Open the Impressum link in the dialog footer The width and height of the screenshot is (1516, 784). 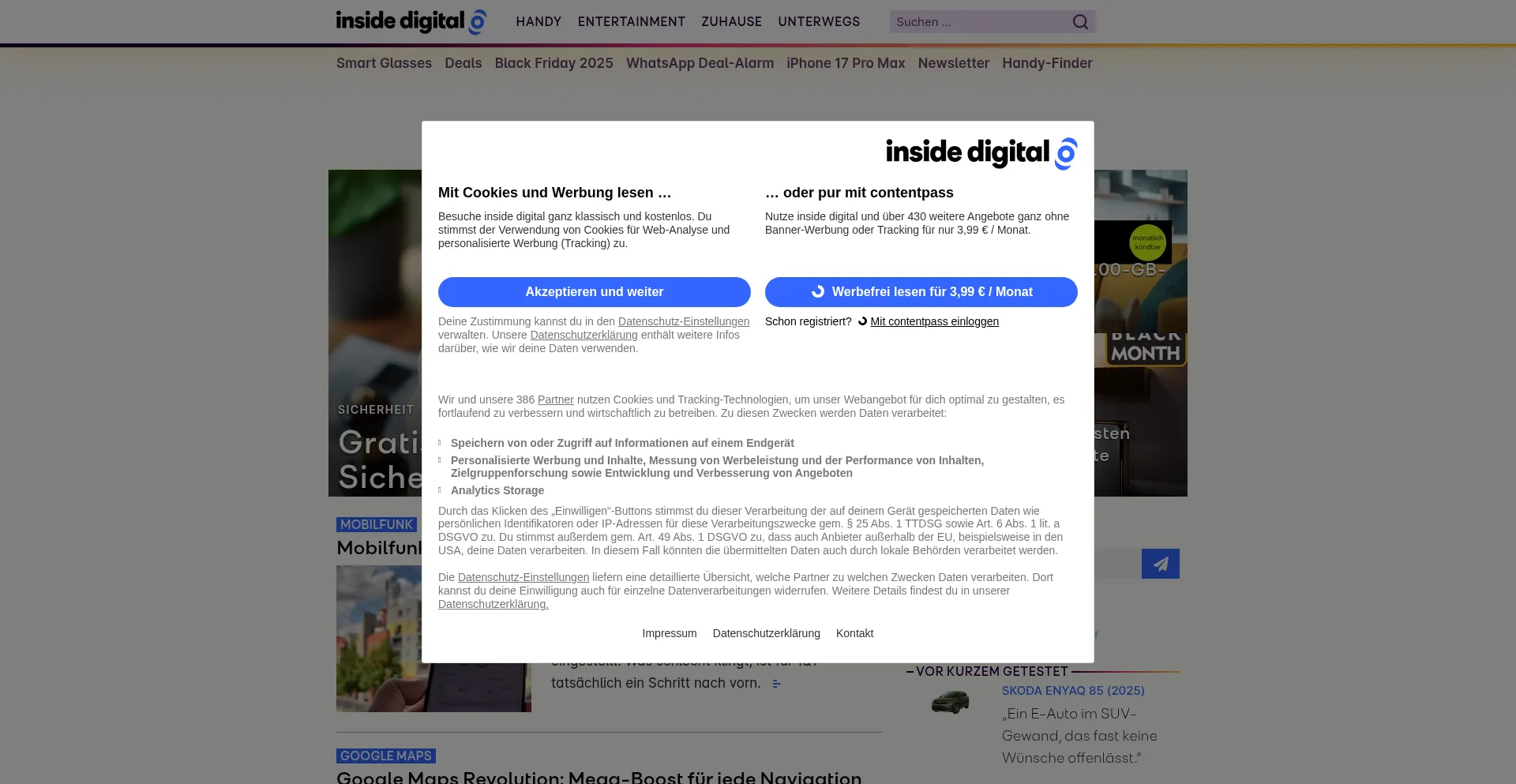click(x=669, y=633)
